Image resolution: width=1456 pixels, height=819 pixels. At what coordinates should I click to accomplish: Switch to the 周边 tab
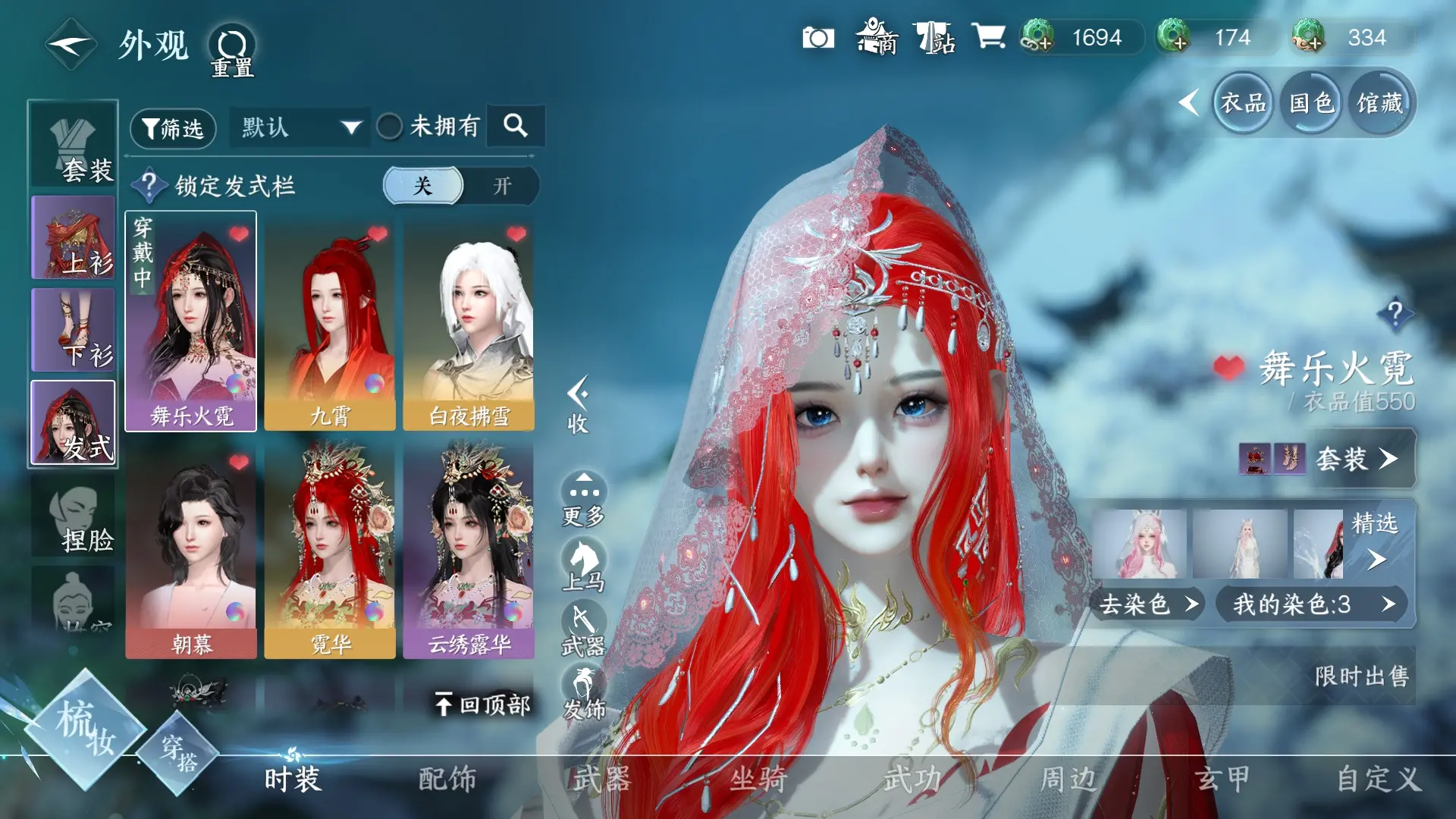click(1068, 779)
